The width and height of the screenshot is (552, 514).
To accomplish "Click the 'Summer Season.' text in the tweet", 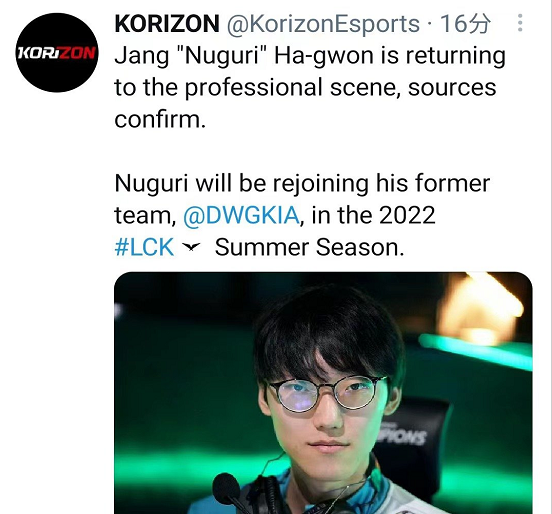I will click(x=309, y=247).
